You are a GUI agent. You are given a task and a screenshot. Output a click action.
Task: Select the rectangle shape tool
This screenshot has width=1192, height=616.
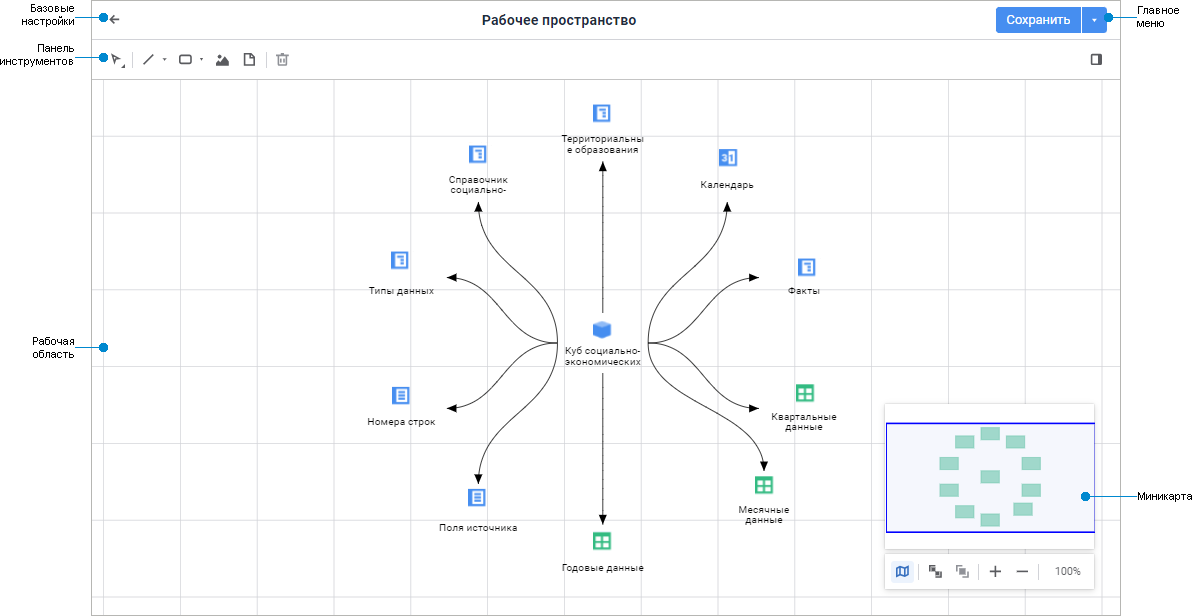185,60
